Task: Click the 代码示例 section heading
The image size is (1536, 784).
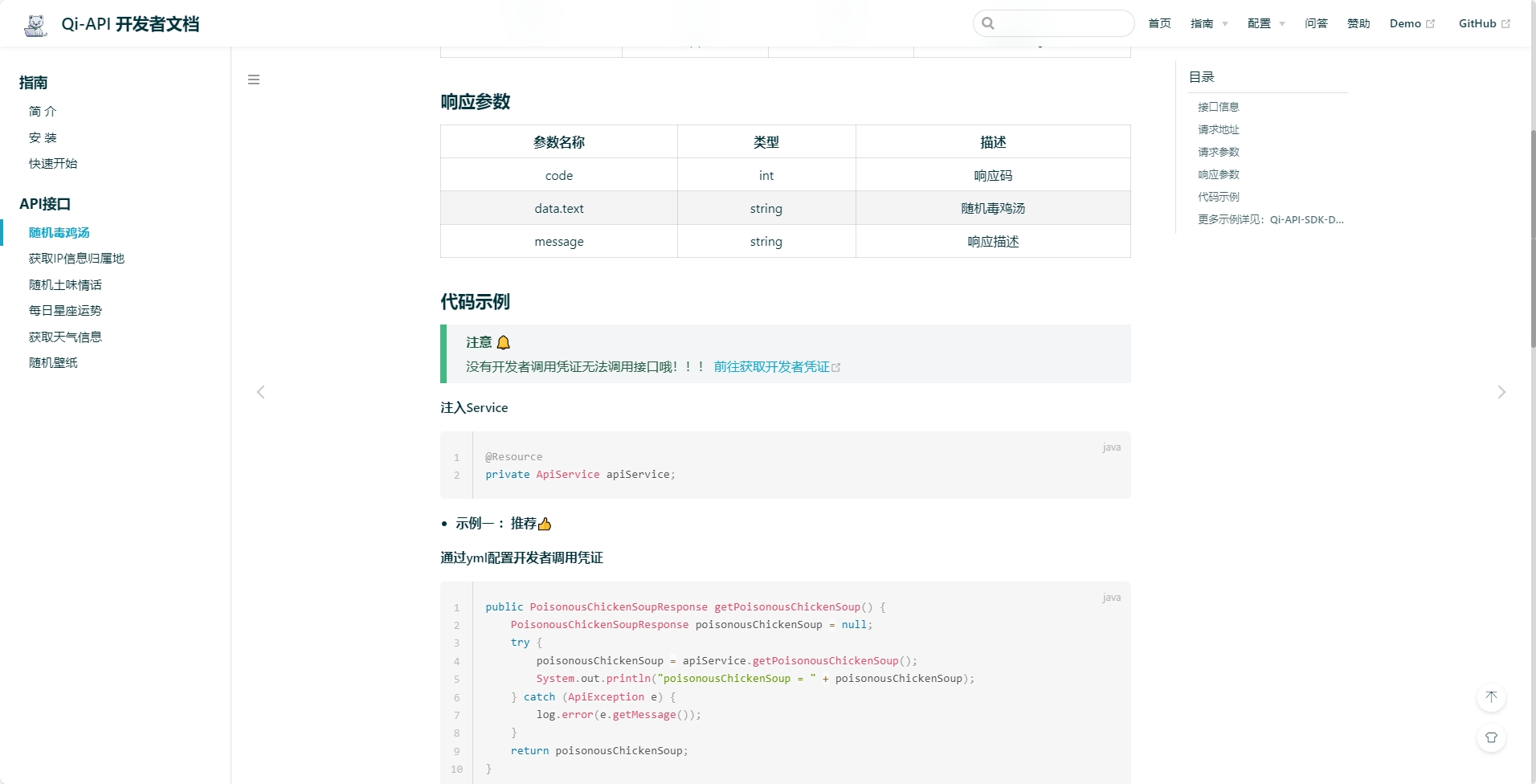Action: click(x=476, y=302)
